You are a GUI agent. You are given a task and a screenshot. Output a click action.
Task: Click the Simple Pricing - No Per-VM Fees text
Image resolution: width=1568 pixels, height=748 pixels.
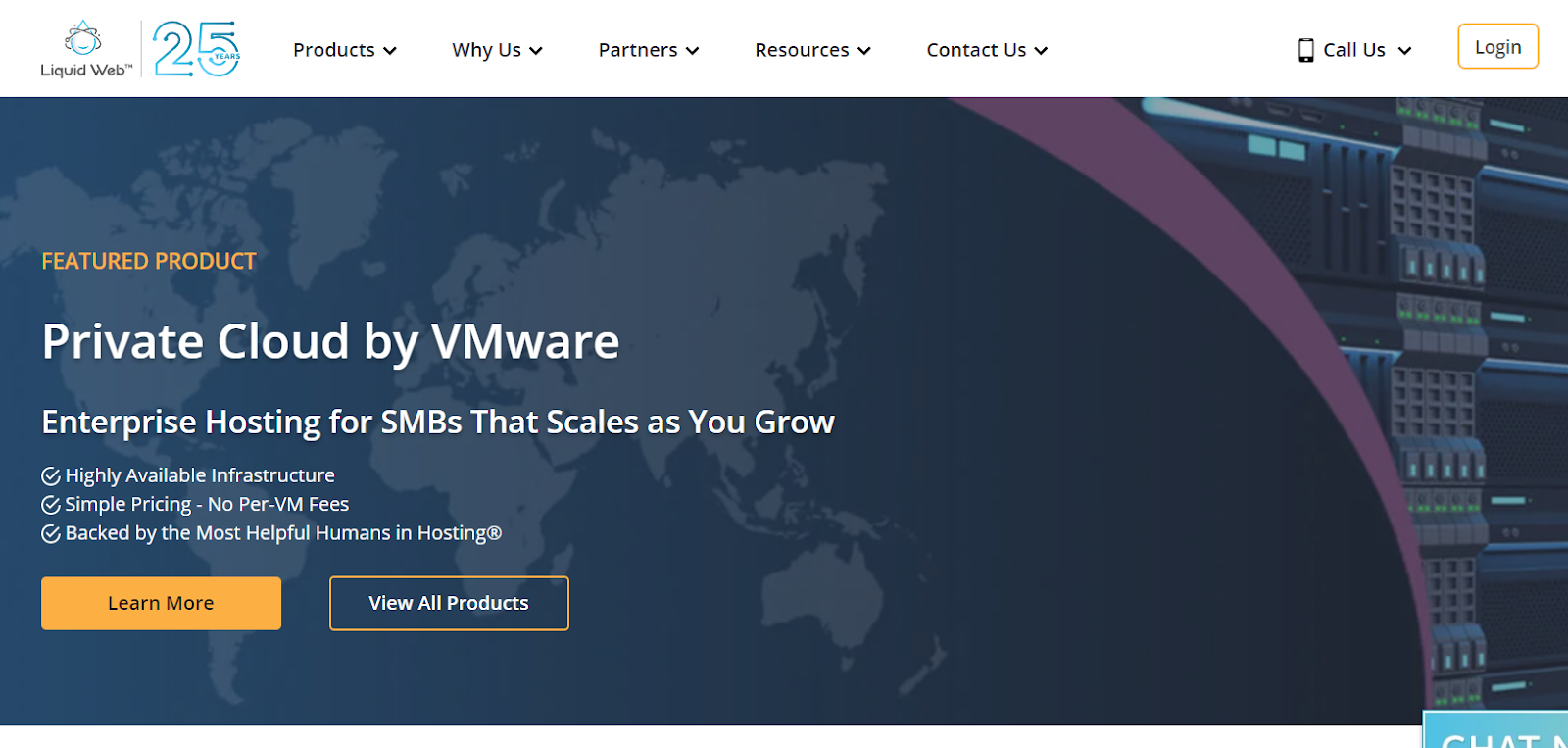207,505
